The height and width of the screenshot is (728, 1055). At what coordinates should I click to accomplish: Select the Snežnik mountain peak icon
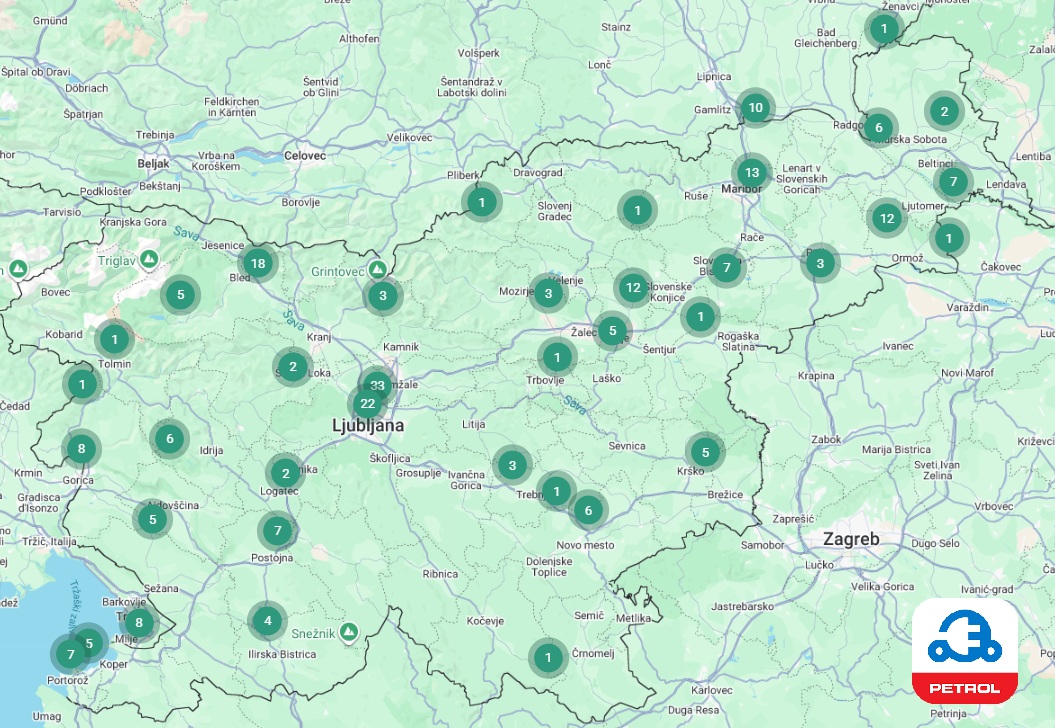coord(348,632)
